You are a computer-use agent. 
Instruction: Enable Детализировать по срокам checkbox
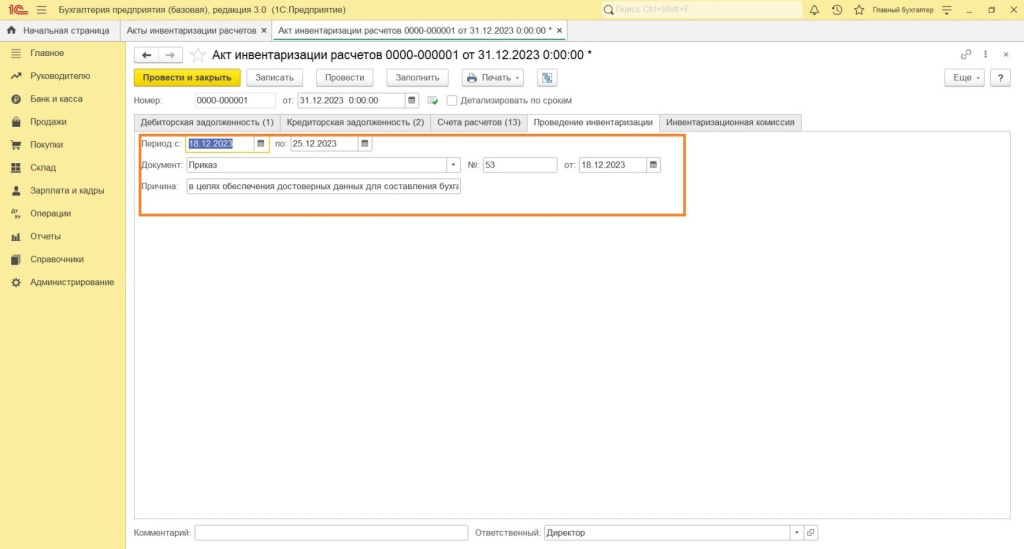(452, 100)
